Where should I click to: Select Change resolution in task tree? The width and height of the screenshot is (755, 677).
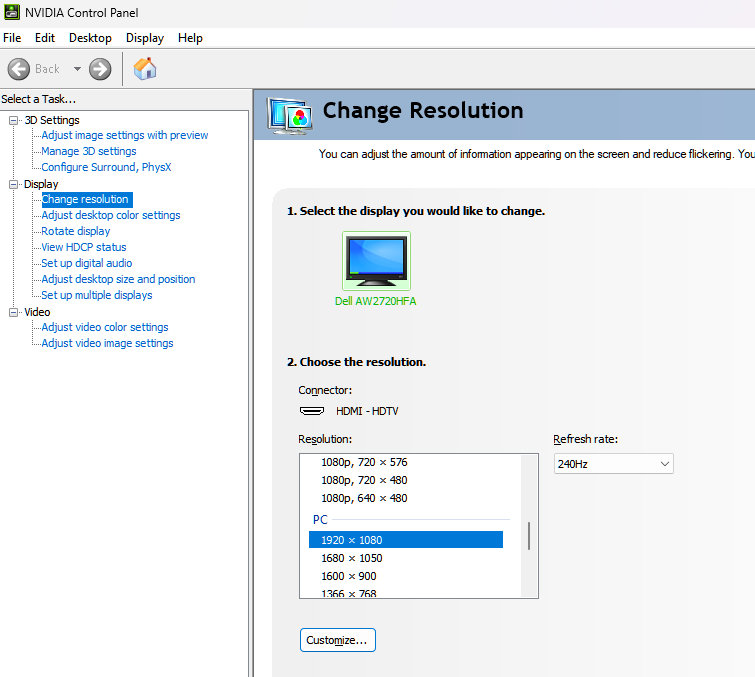pyautogui.click(x=85, y=199)
